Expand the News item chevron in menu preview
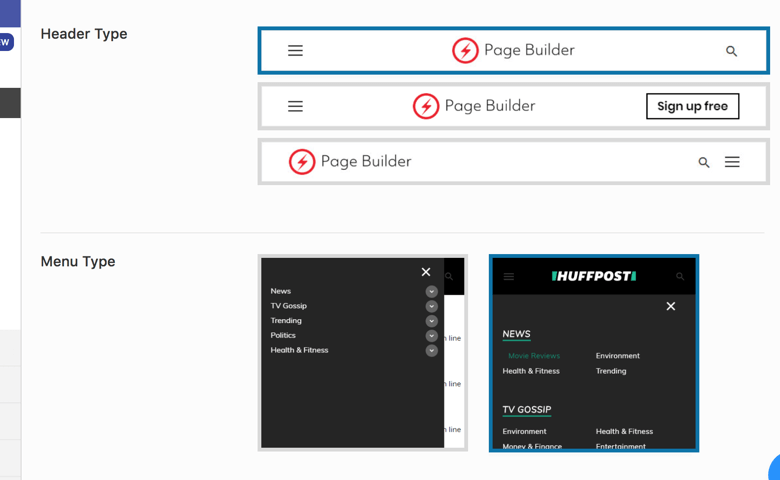 (x=431, y=291)
